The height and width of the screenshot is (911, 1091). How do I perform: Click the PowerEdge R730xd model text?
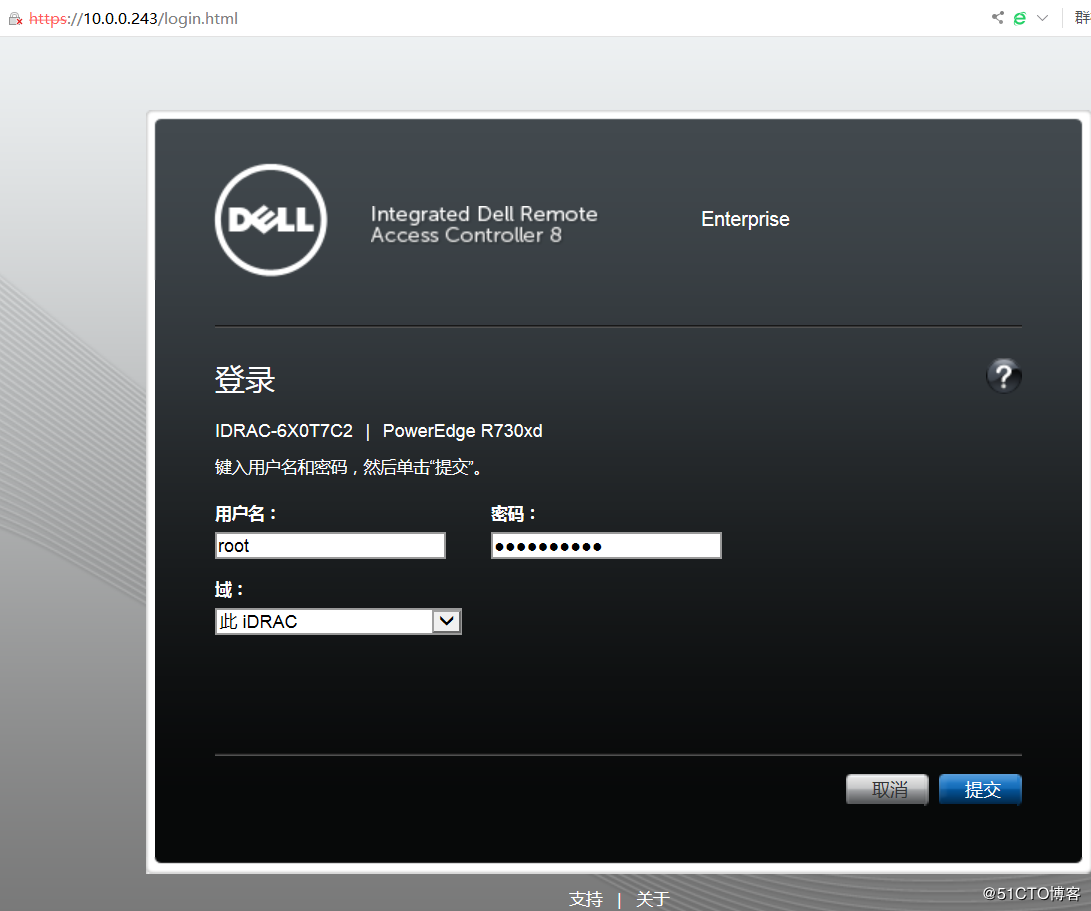463,431
